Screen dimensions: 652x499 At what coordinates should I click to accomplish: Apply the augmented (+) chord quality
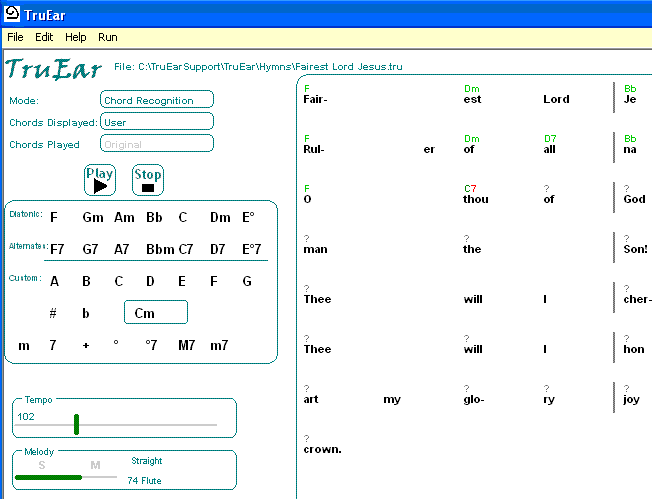[x=86, y=346]
